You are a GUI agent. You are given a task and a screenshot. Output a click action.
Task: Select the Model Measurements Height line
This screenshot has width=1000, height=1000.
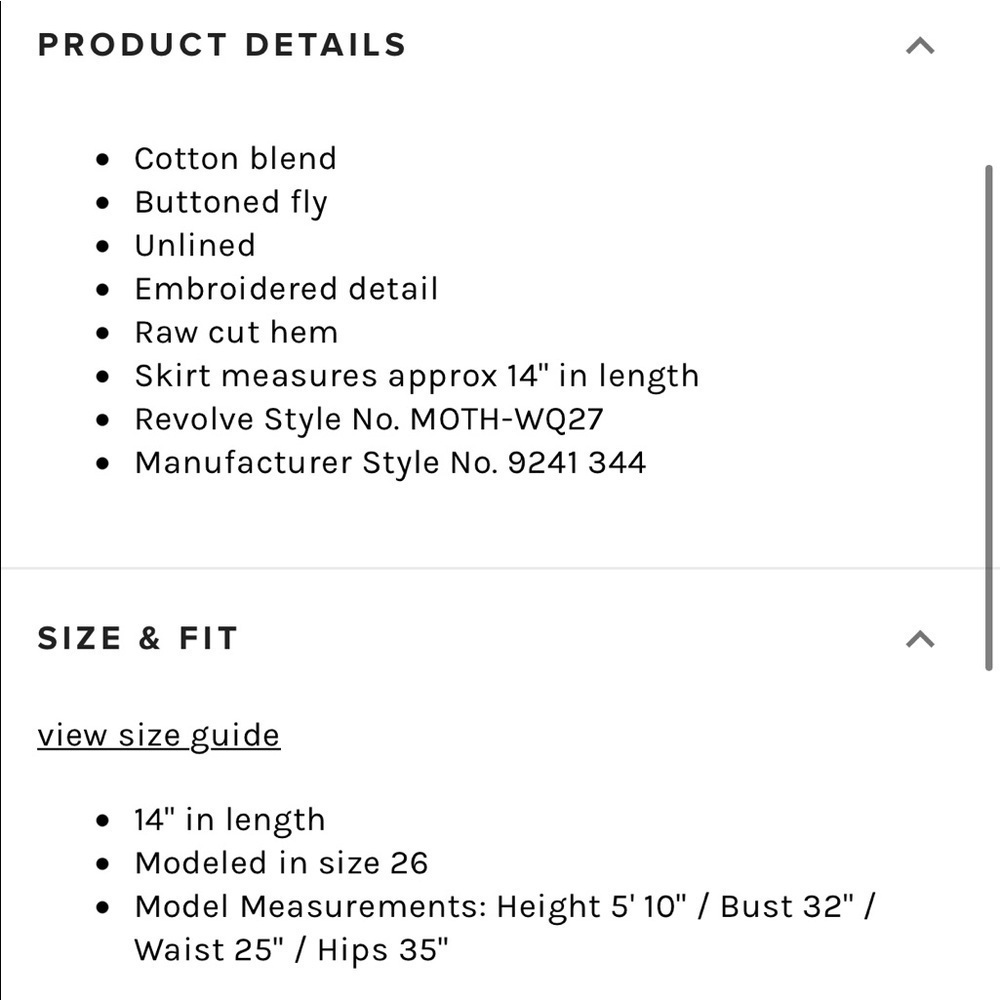pyautogui.click(x=505, y=907)
